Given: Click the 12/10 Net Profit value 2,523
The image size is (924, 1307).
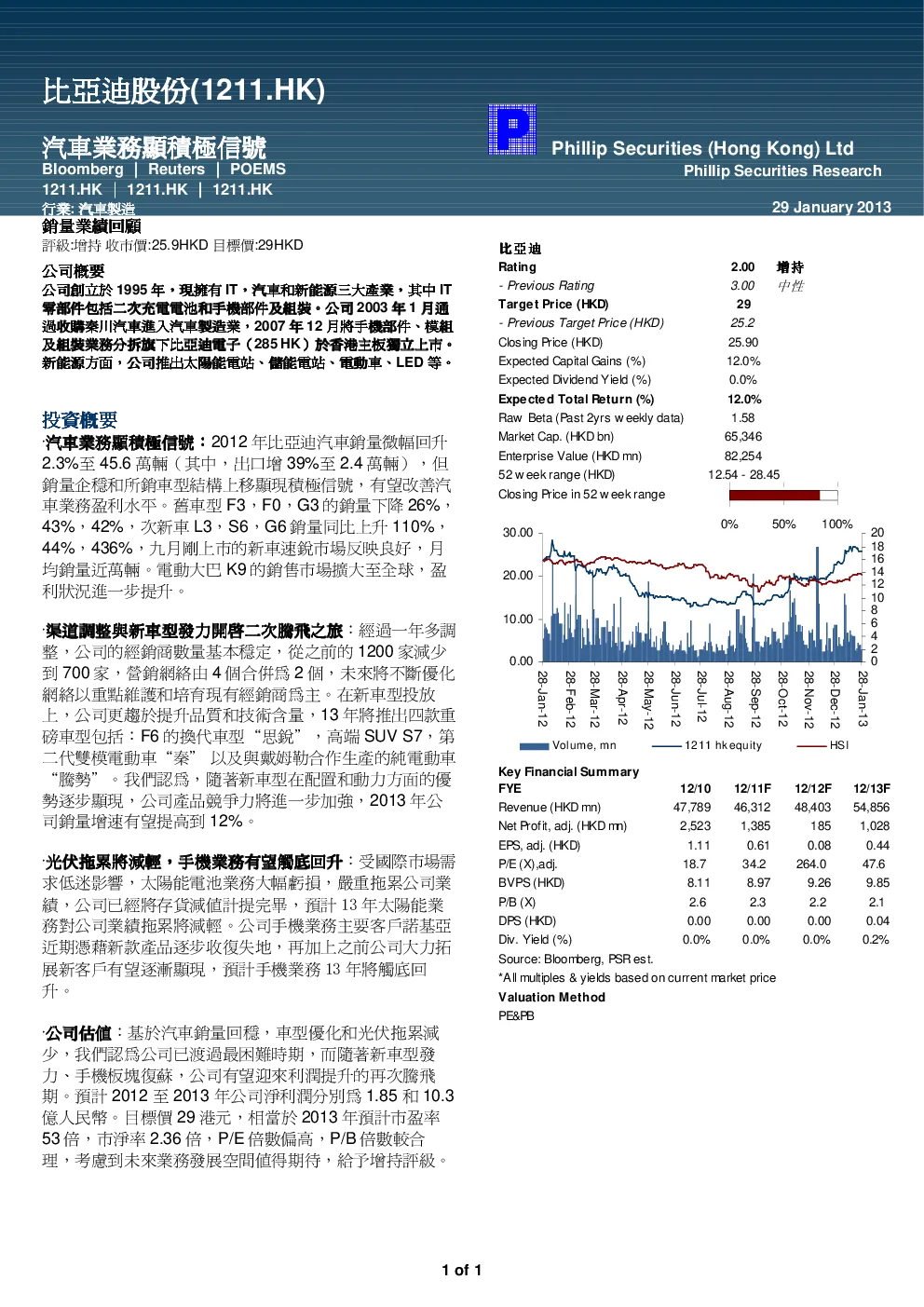Looking at the screenshot, I should pyautogui.click(x=695, y=826).
